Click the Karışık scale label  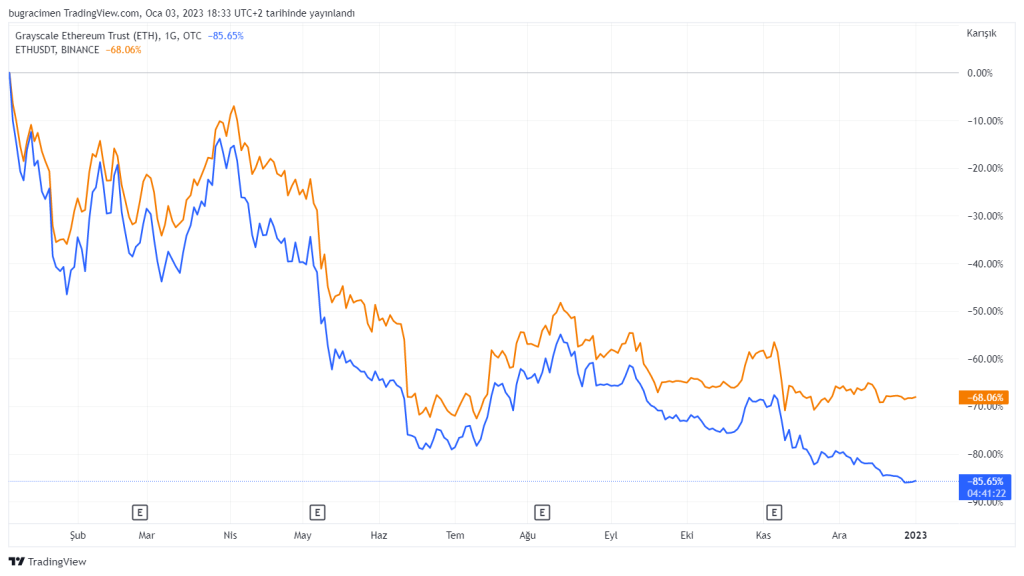[981, 33]
